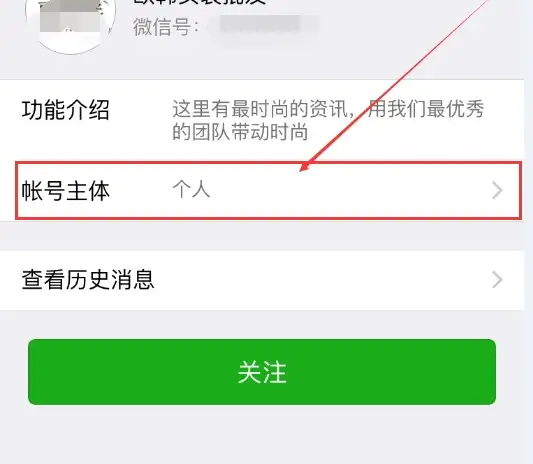
Task: Tap the green 关注 follow button
Action: [x=262, y=372]
